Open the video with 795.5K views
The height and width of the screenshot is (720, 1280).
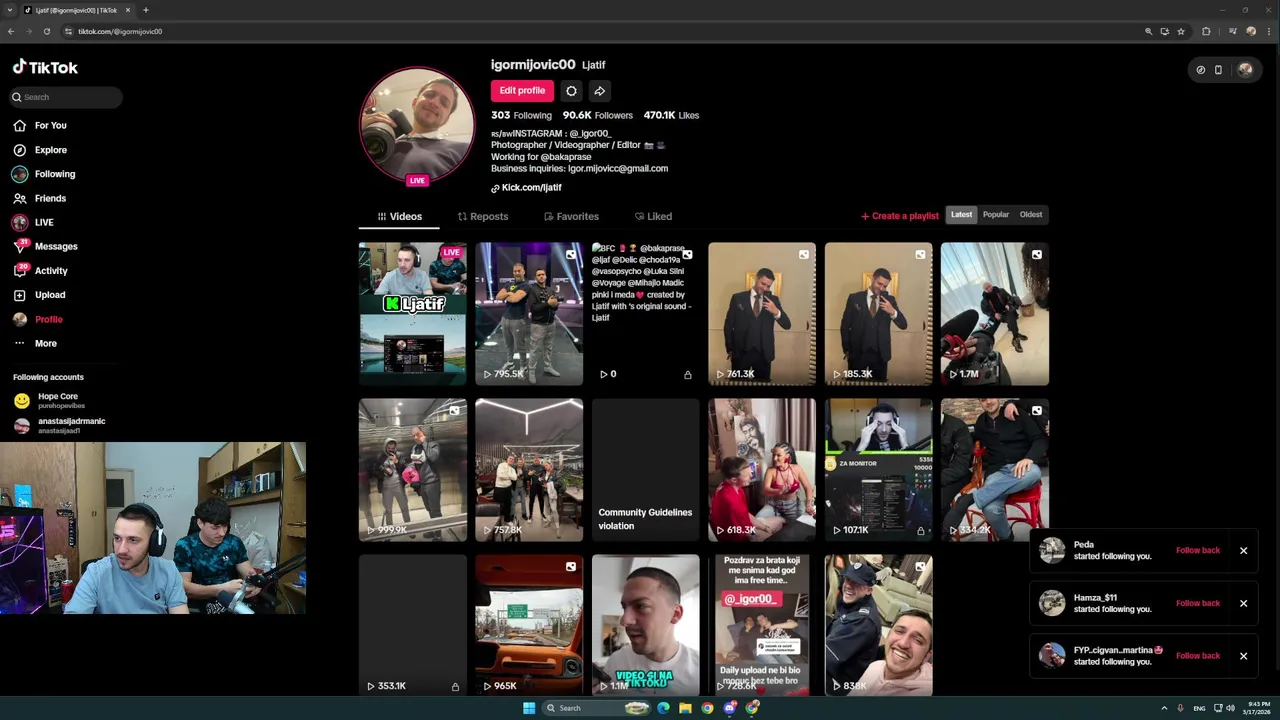pyautogui.click(x=529, y=314)
